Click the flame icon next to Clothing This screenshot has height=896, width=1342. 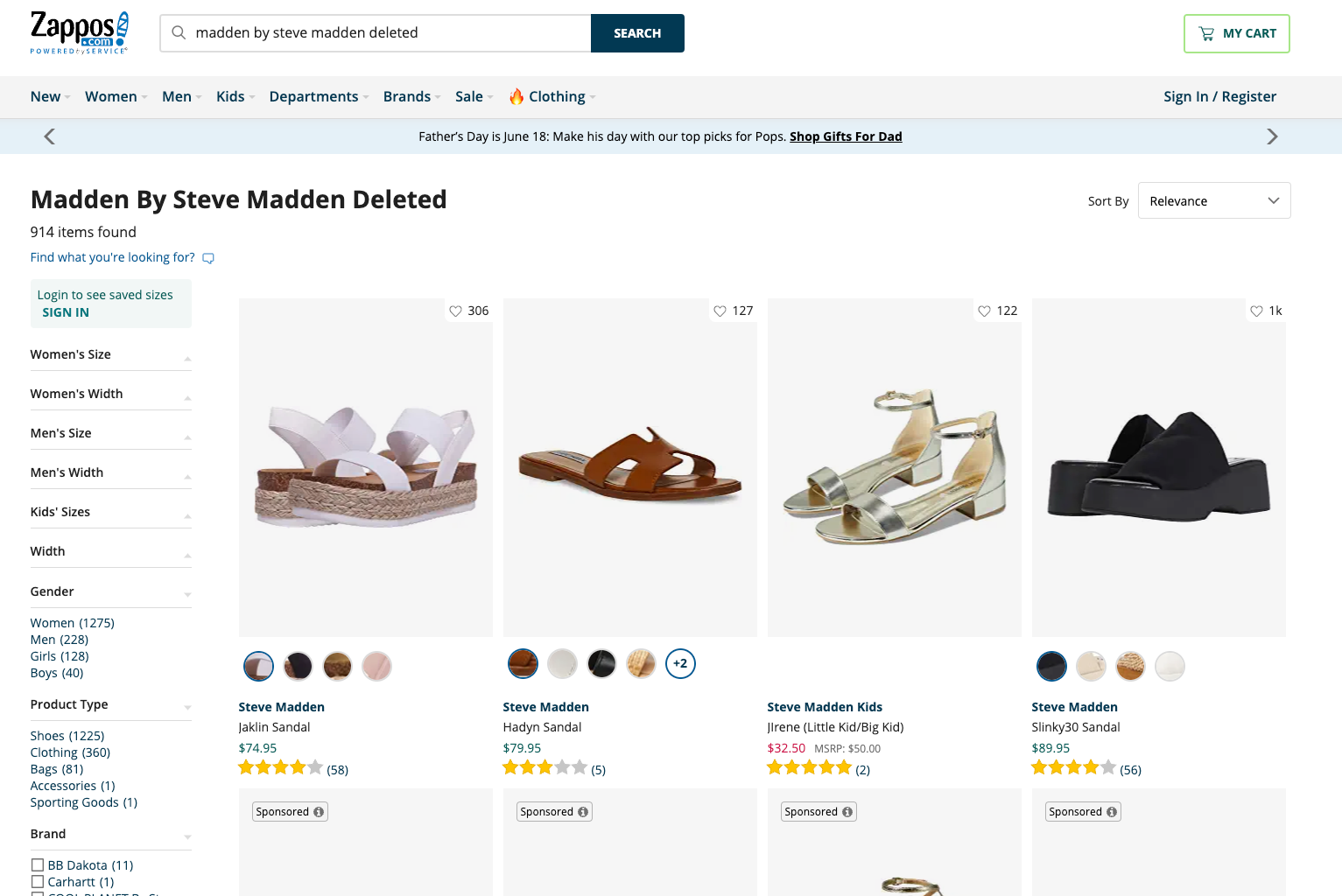pos(516,96)
